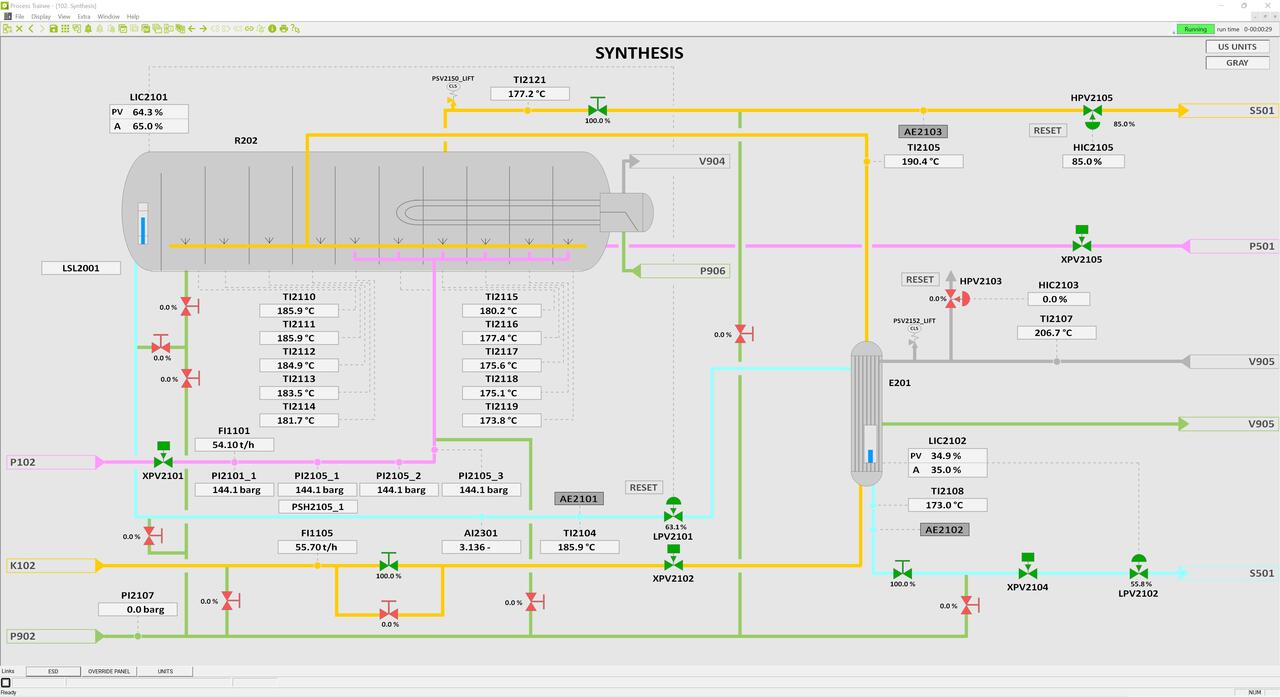Select the HPV2103 valve icon

[952, 297]
